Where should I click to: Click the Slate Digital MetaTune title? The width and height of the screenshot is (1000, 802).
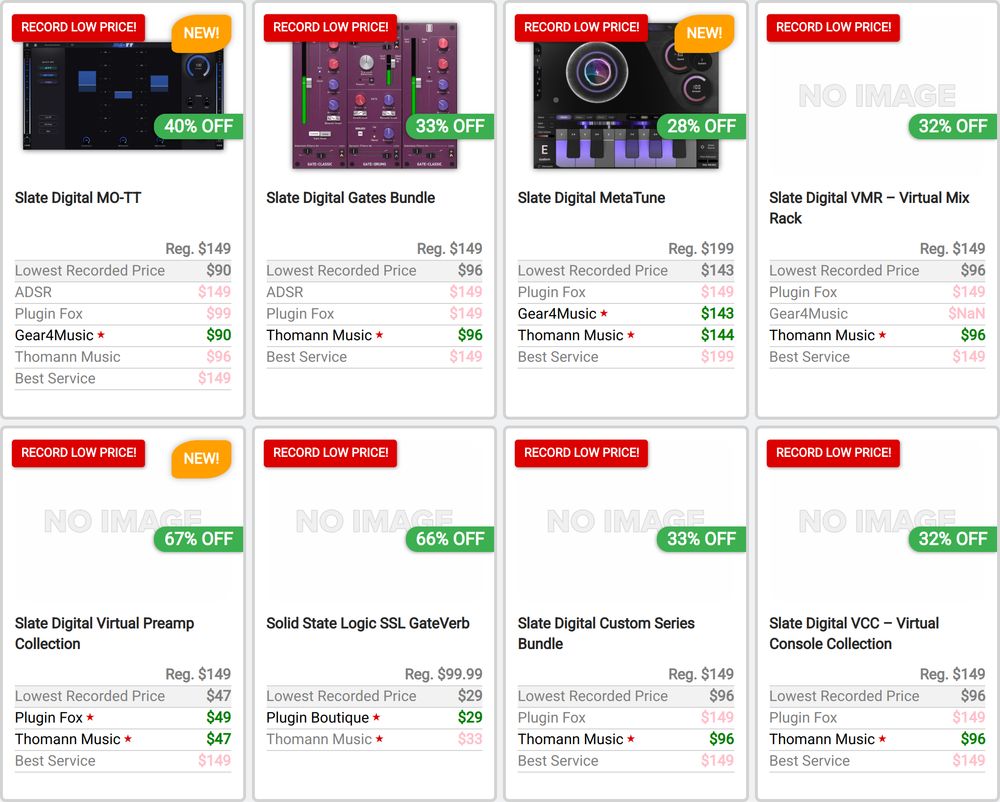pos(591,198)
